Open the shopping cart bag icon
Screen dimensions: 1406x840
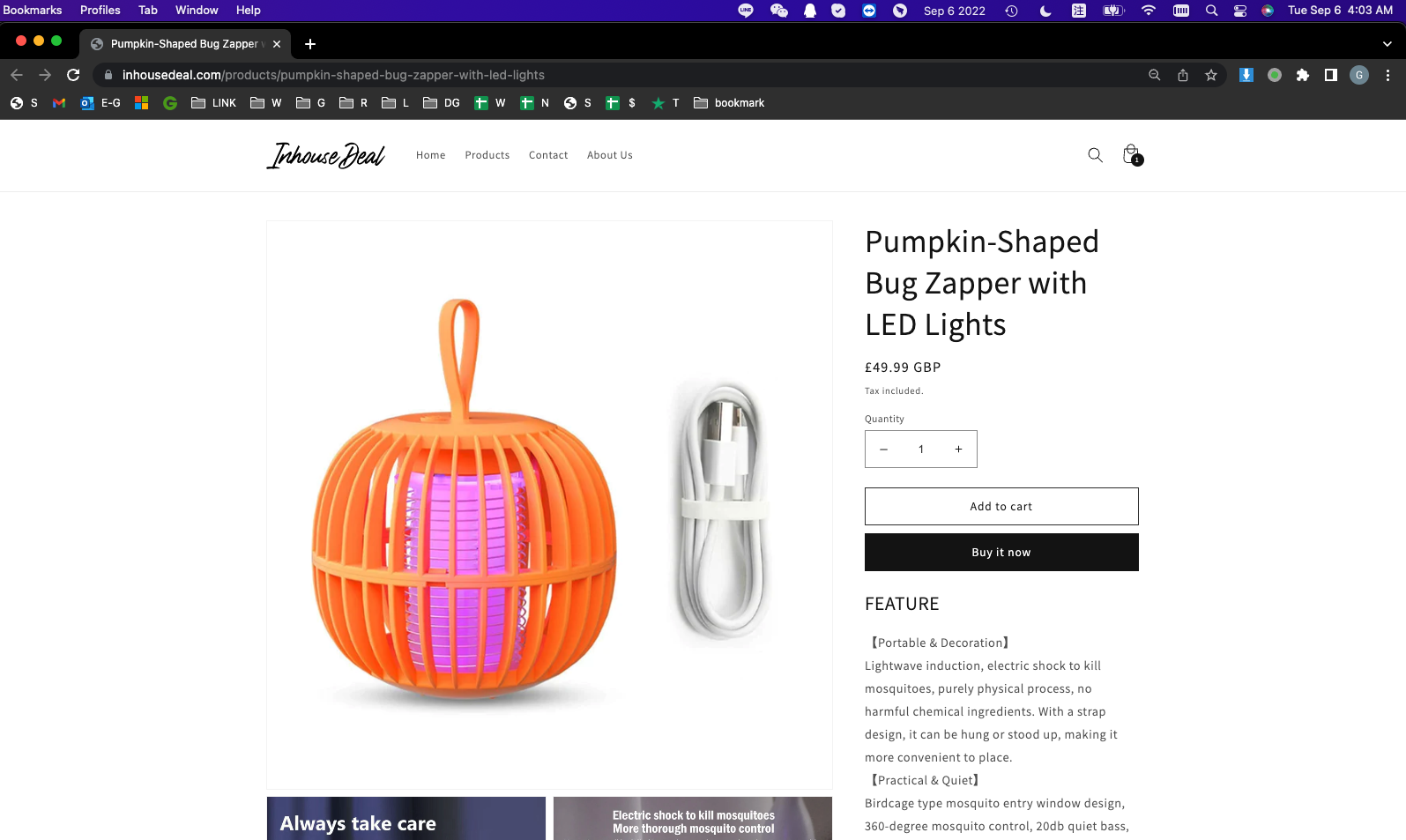(1132, 155)
